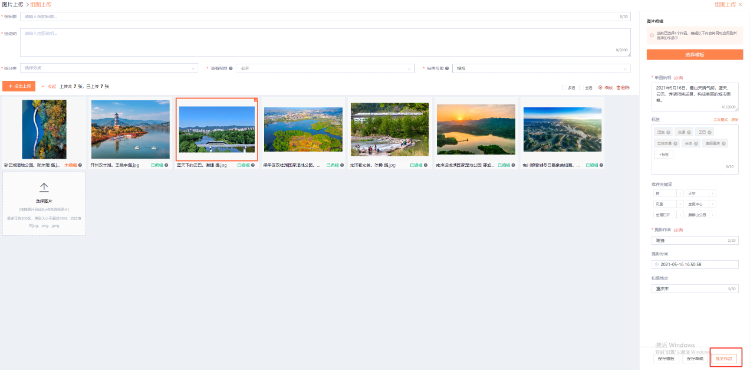Click the corner check mark on the selected photo
This screenshot has width=750, height=370.
click(256, 100)
